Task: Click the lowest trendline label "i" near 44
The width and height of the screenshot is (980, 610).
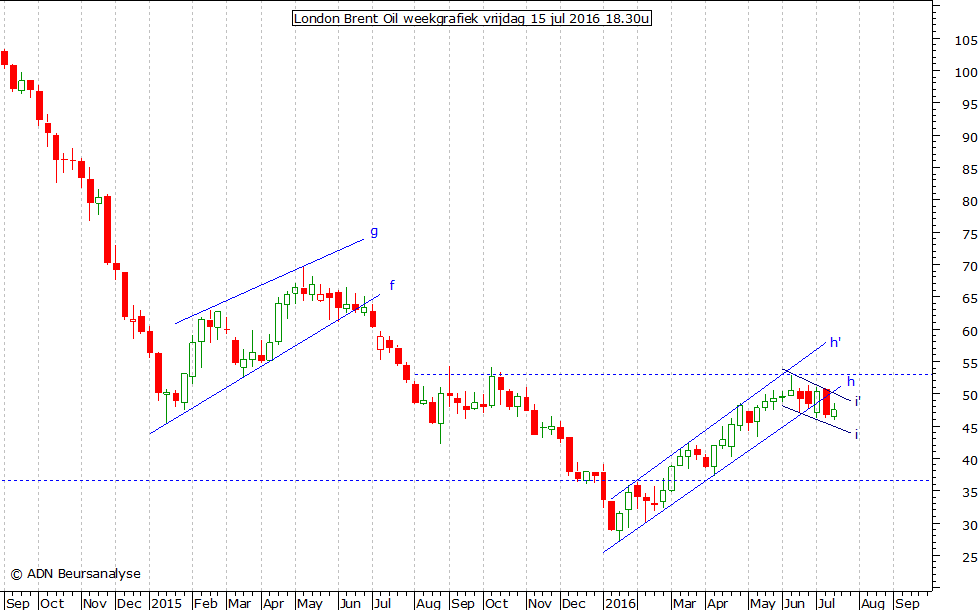Action: click(x=856, y=434)
